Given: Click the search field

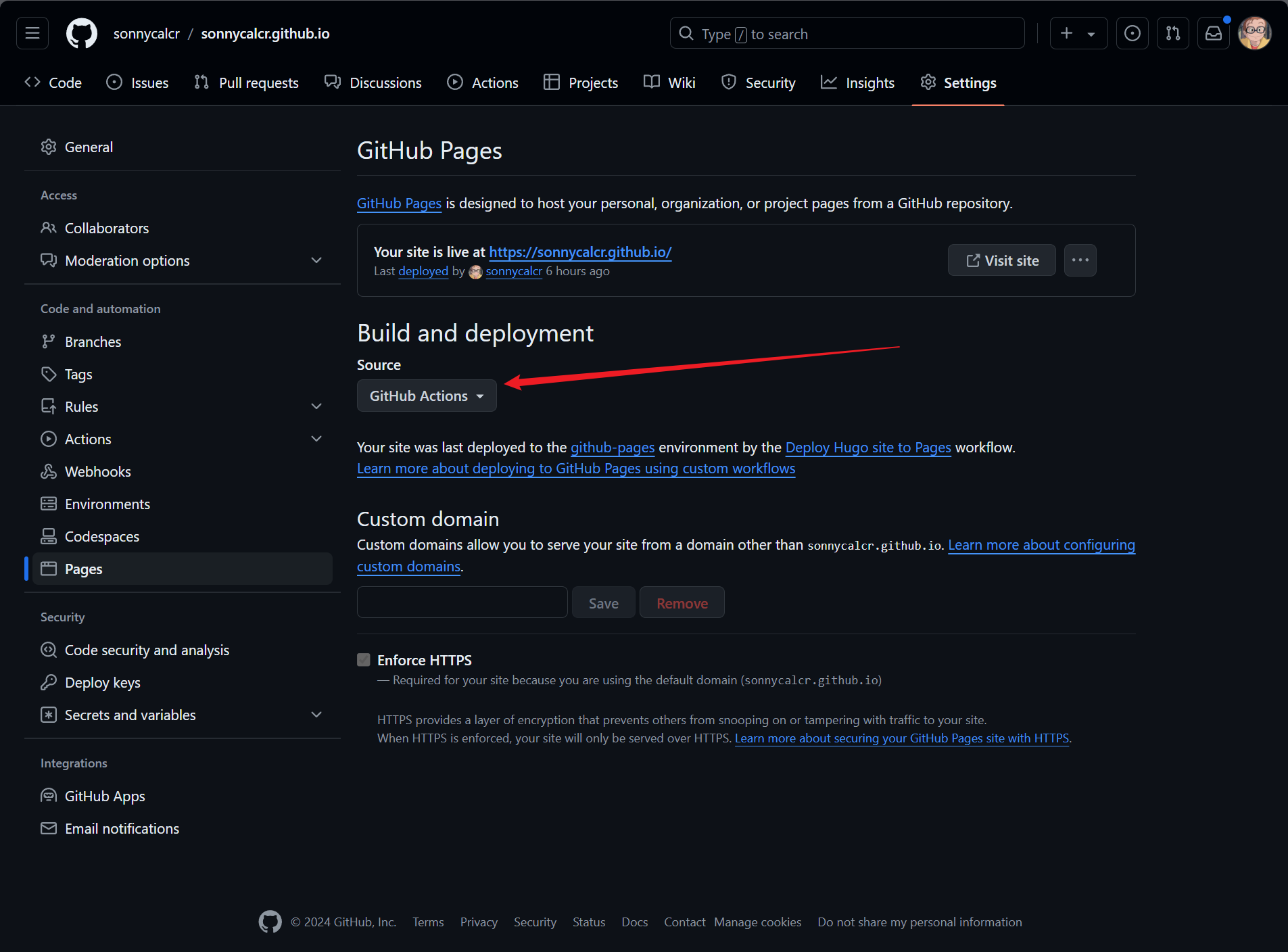Looking at the screenshot, I should (x=847, y=33).
